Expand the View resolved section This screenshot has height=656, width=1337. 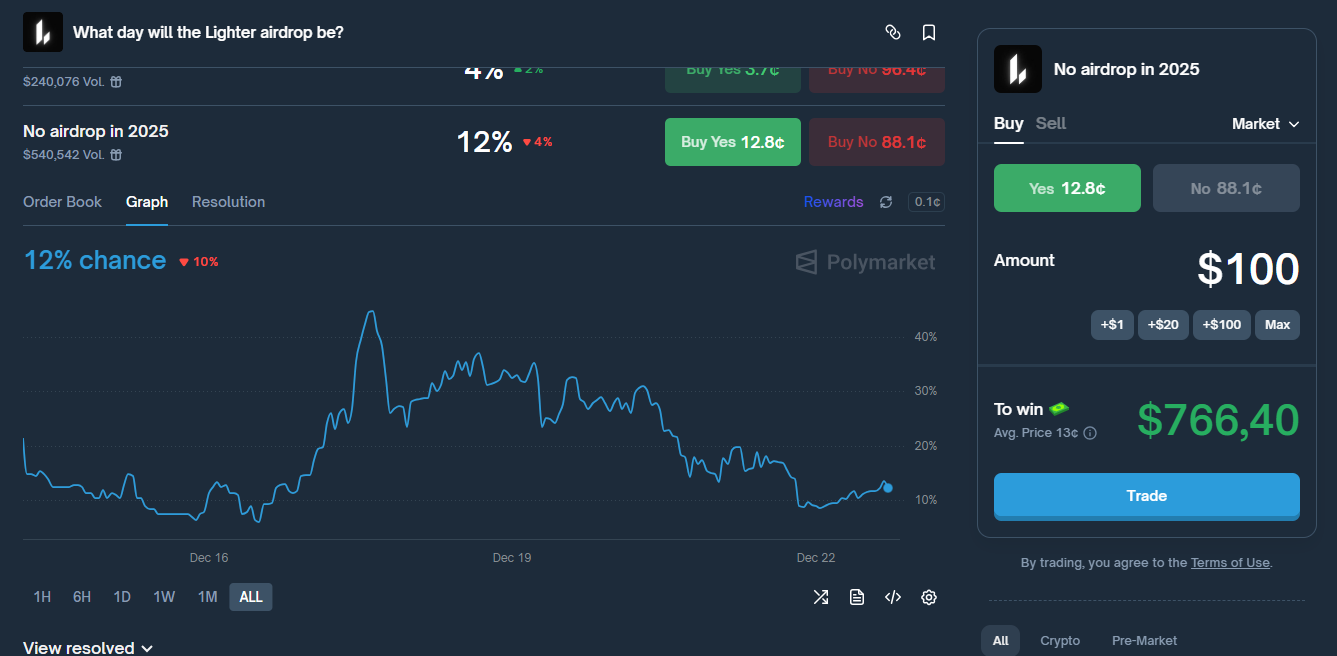coord(88,646)
